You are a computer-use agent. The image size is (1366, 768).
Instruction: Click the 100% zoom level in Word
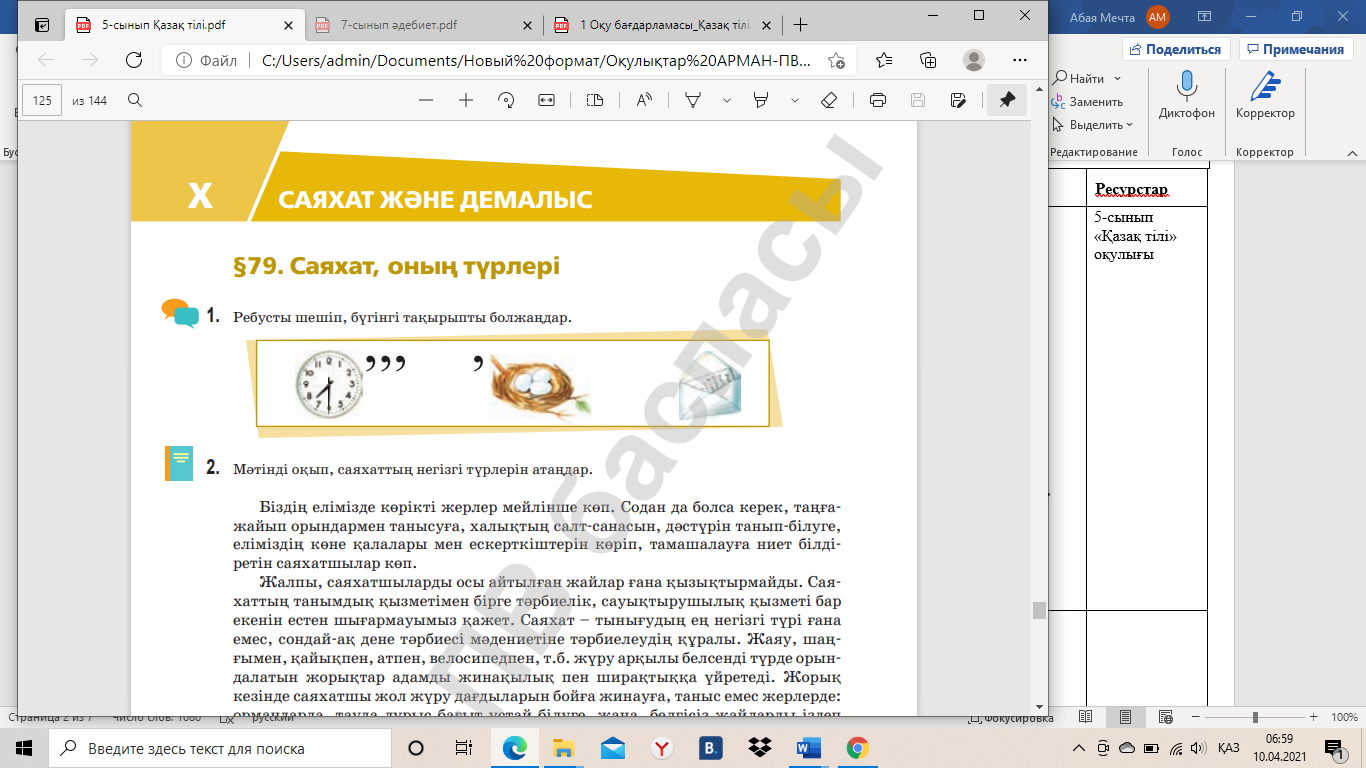(x=1344, y=718)
